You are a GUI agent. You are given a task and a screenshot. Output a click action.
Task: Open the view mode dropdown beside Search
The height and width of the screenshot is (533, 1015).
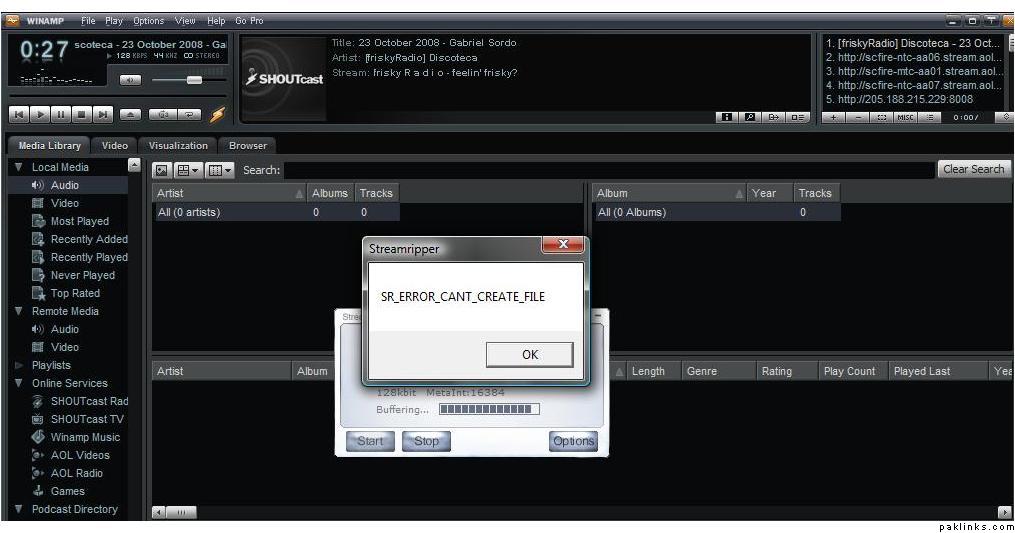click(188, 170)
